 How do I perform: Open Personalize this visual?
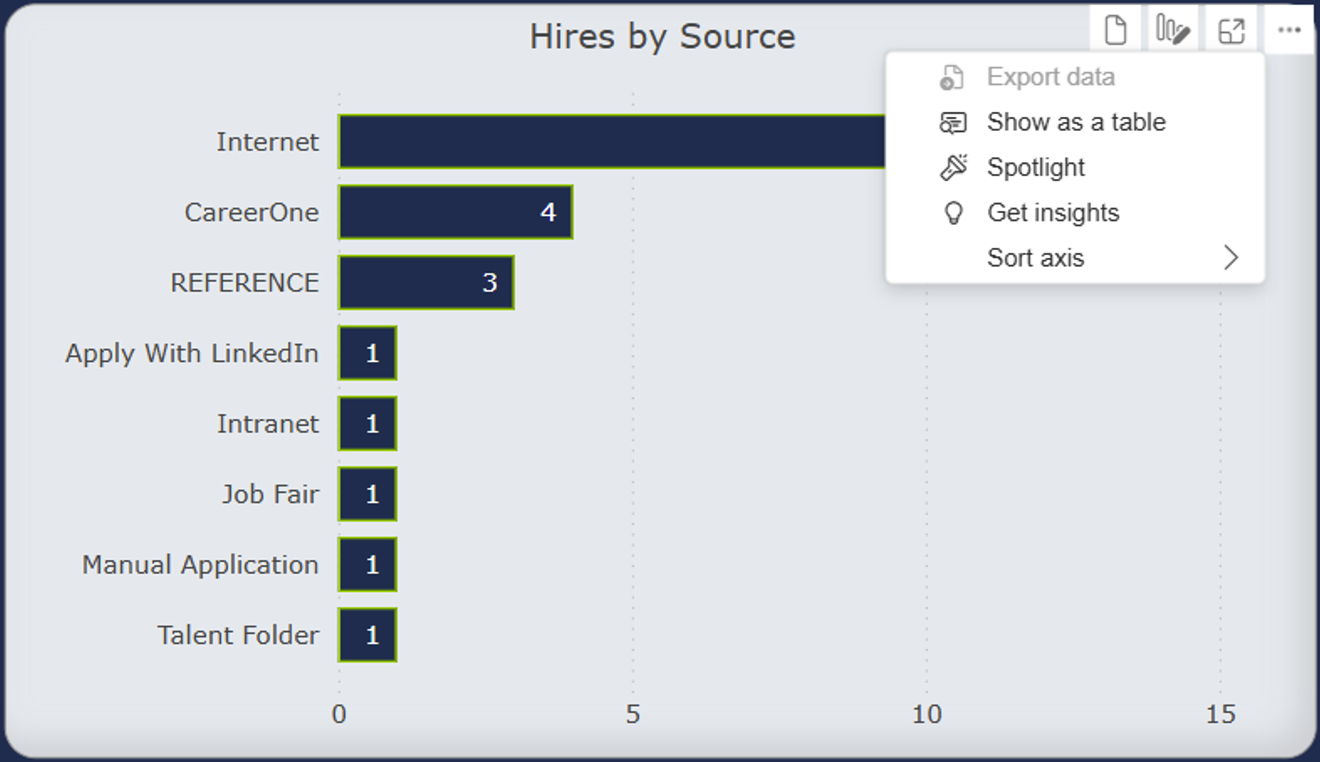click(1172, 30)
